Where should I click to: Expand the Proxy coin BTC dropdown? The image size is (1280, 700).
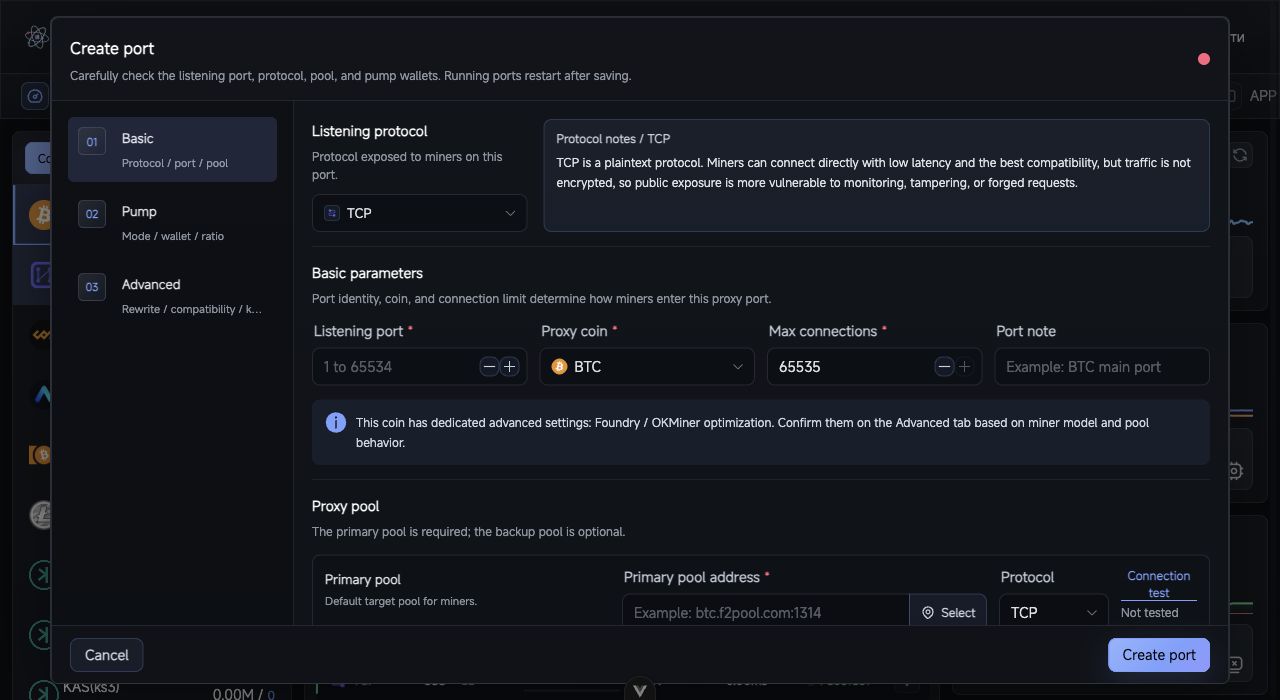tap(646, 367)
